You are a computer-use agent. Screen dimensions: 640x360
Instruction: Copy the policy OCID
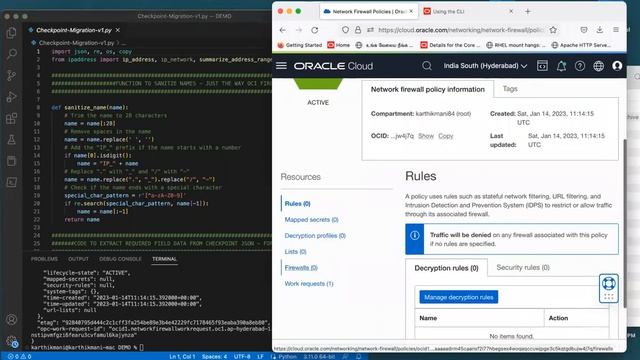point(446,136)
